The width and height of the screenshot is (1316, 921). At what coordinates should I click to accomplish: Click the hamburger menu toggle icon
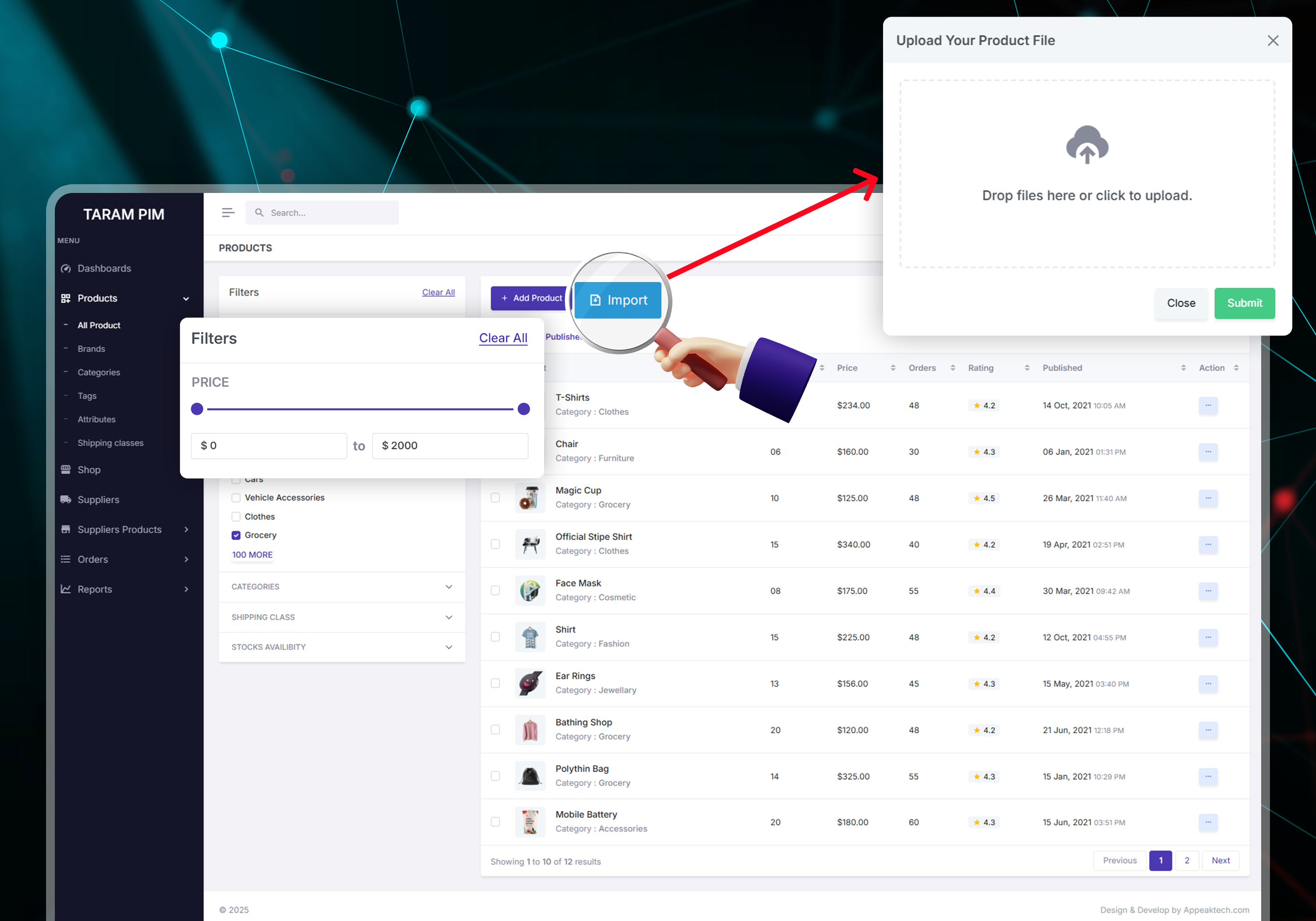pos(228,213)
